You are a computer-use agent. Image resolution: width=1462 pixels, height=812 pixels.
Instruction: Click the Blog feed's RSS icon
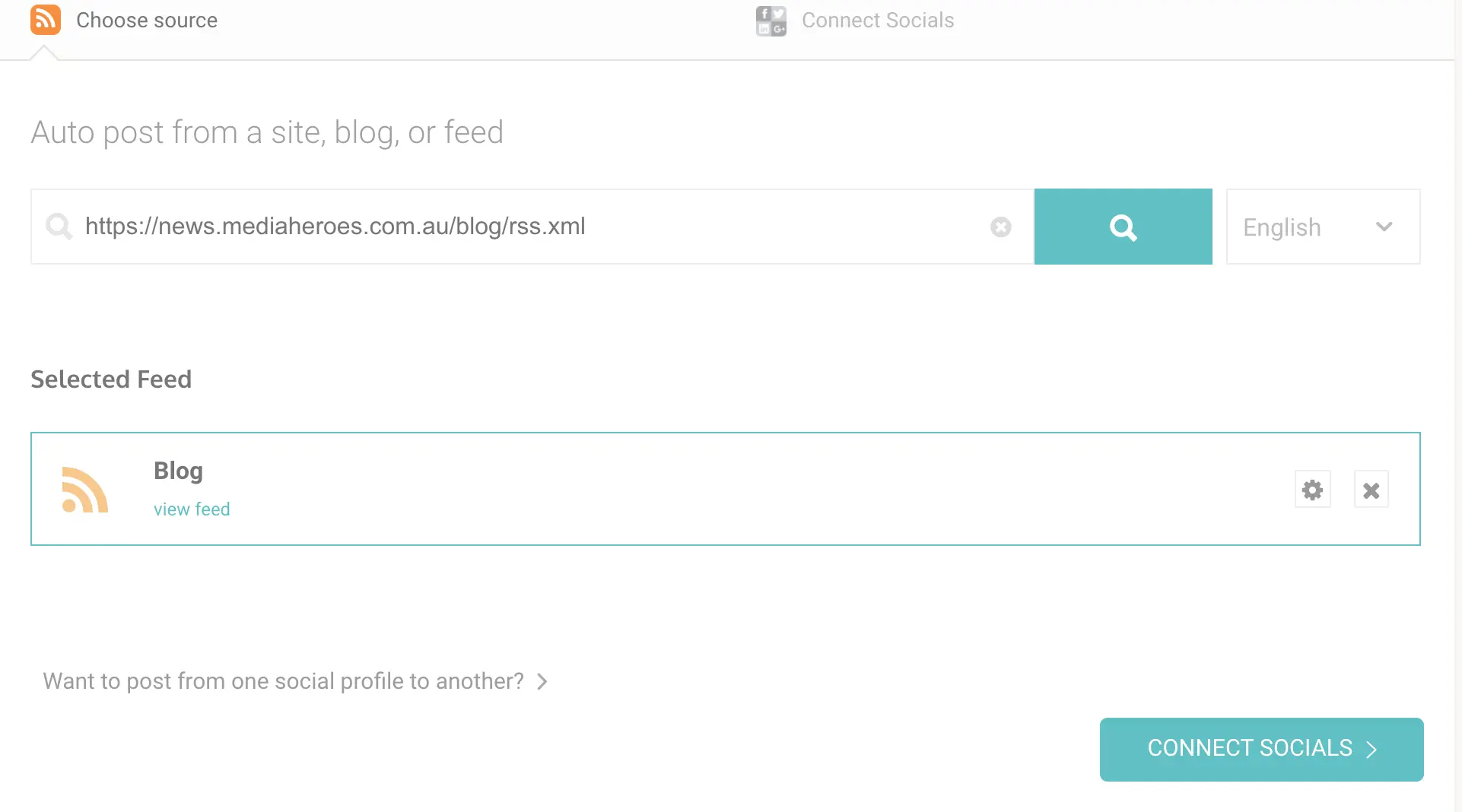click(85, 490)
